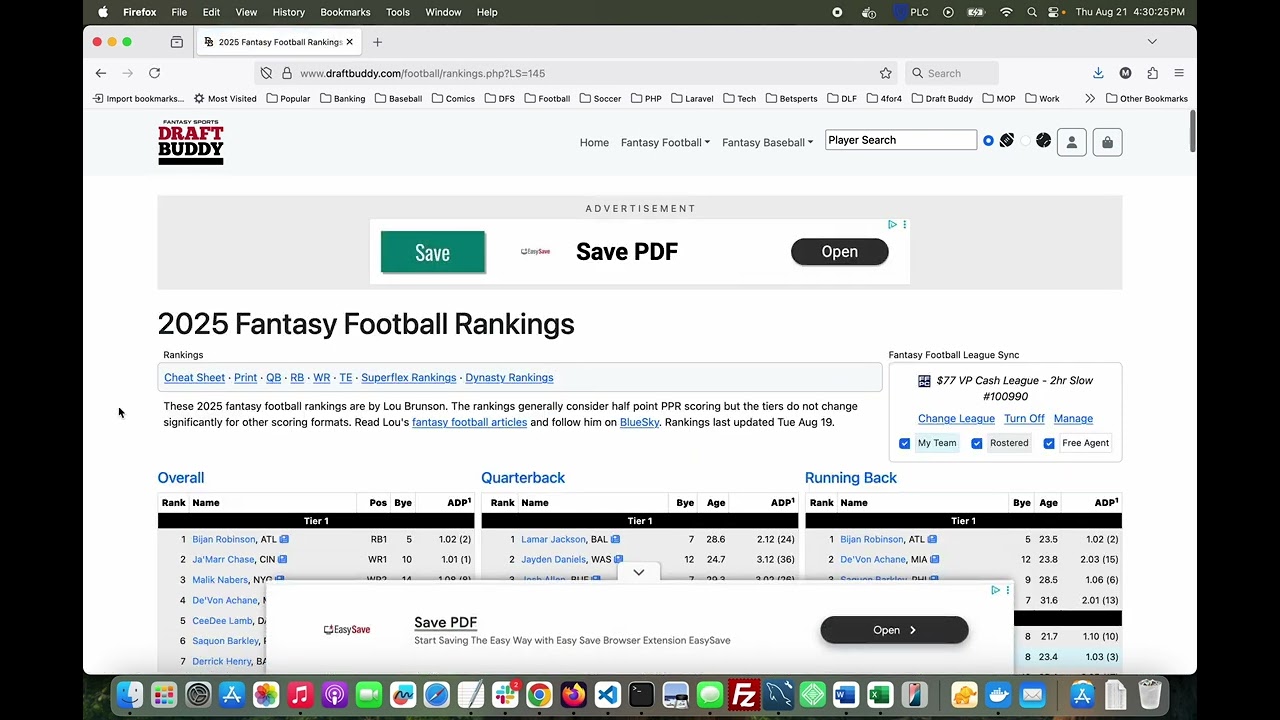Open Visual Studio Code from dock

(x=607, y=694)
